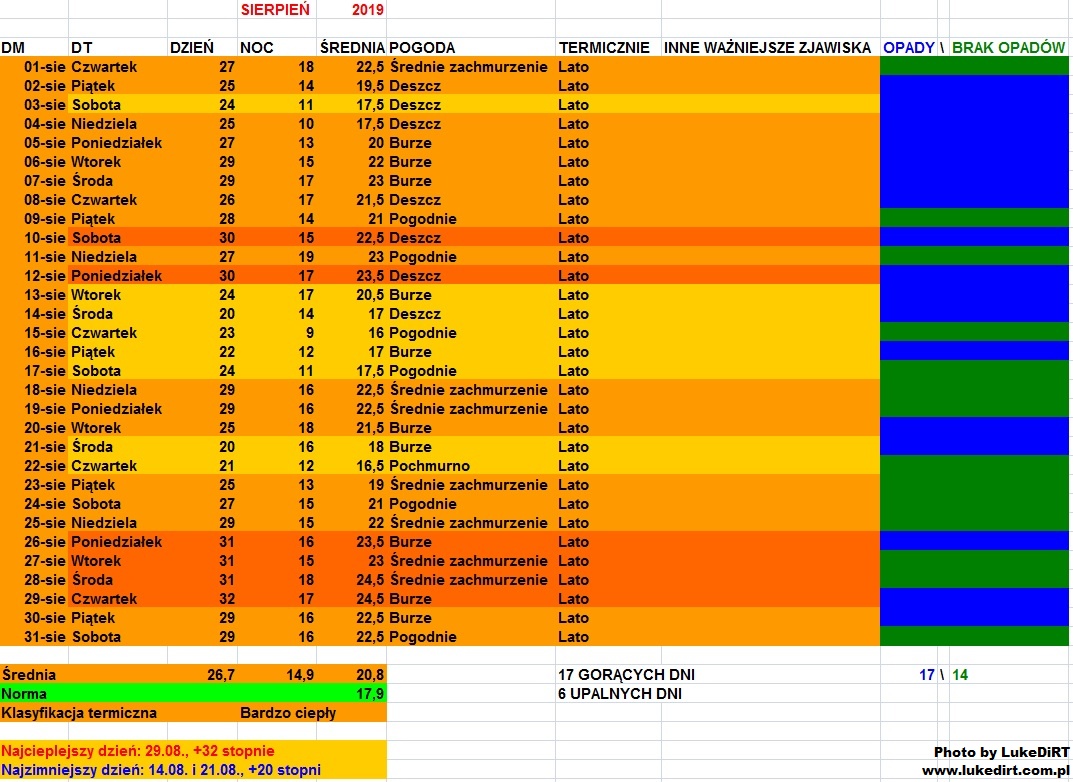Click the Pochmurno weather cell
The height and width of the screenshot is (782, 1073).
click(429, 466)
